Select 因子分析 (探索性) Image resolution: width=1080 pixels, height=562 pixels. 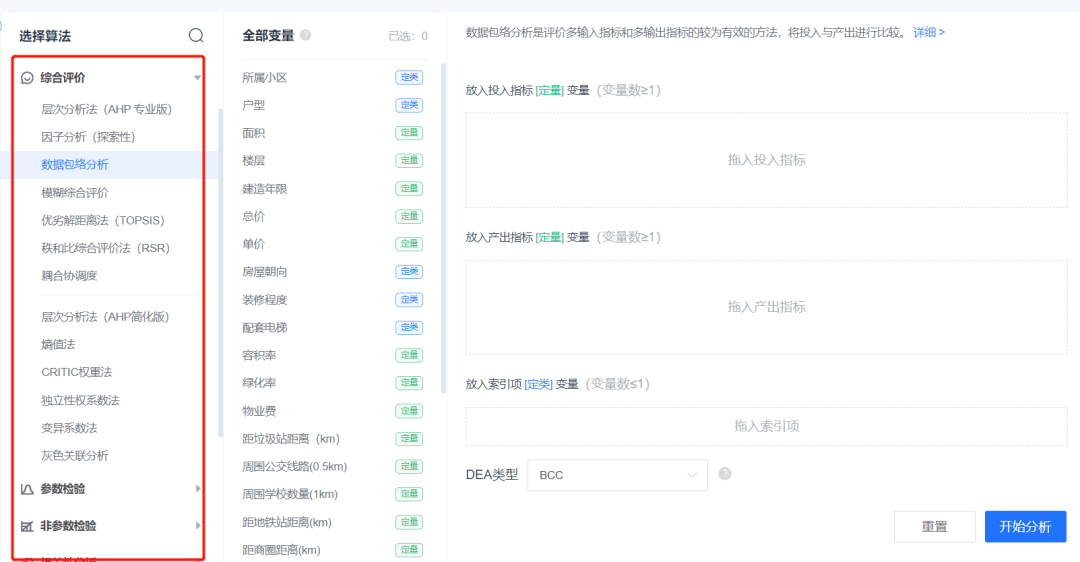tap(88, 136)
